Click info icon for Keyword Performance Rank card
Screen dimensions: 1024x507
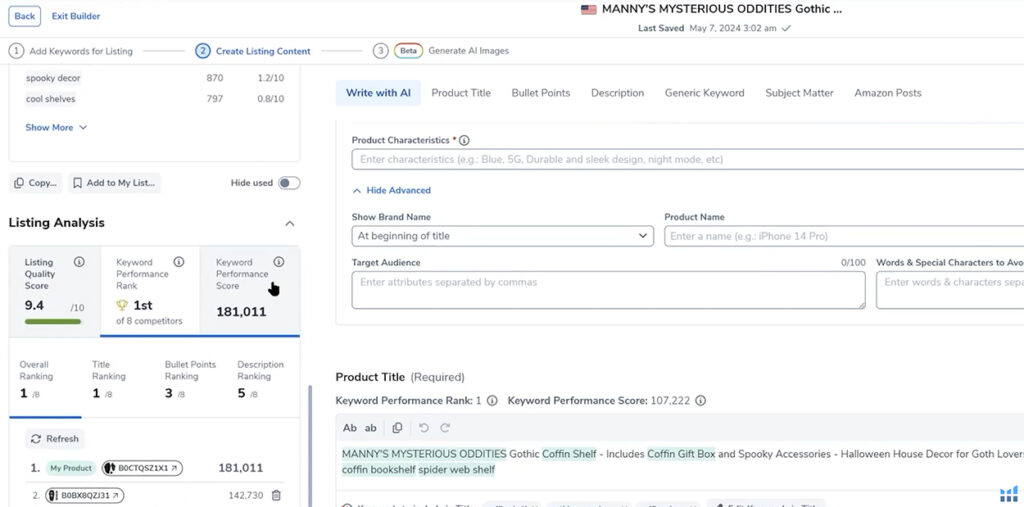[179, 262]
